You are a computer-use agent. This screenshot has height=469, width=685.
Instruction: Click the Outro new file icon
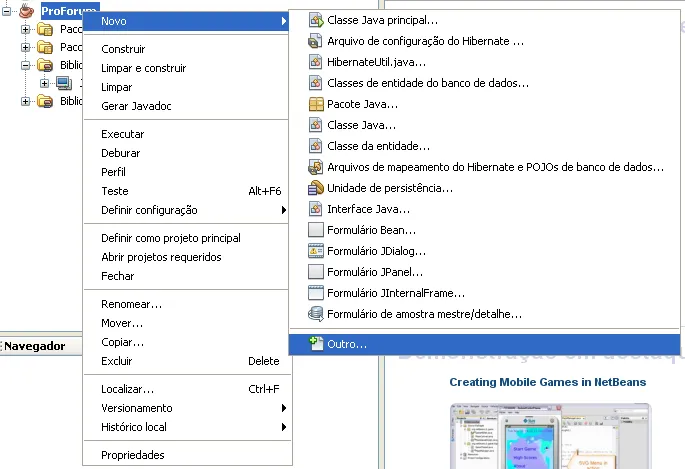pos(315,344)
